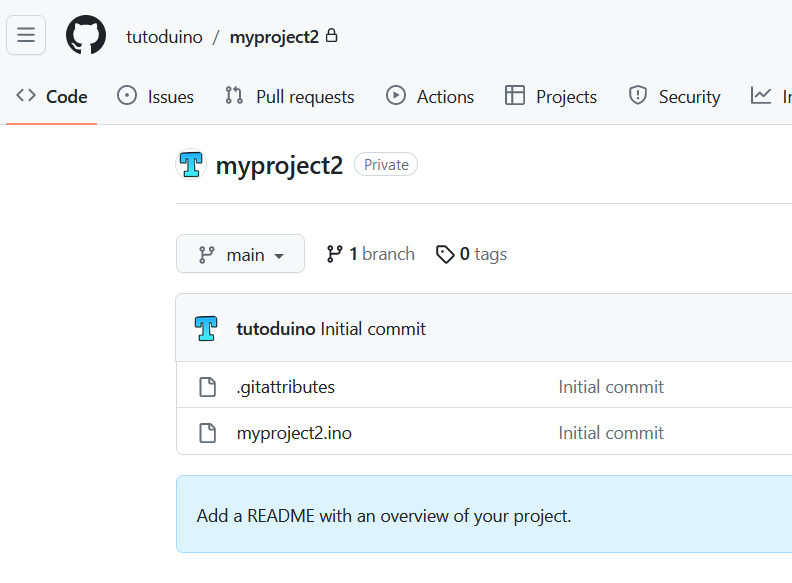The width and height of the screenshot is (792, 583).
Task: Click the tutoduino avatar in commit row
Action: tap(206, 328)
